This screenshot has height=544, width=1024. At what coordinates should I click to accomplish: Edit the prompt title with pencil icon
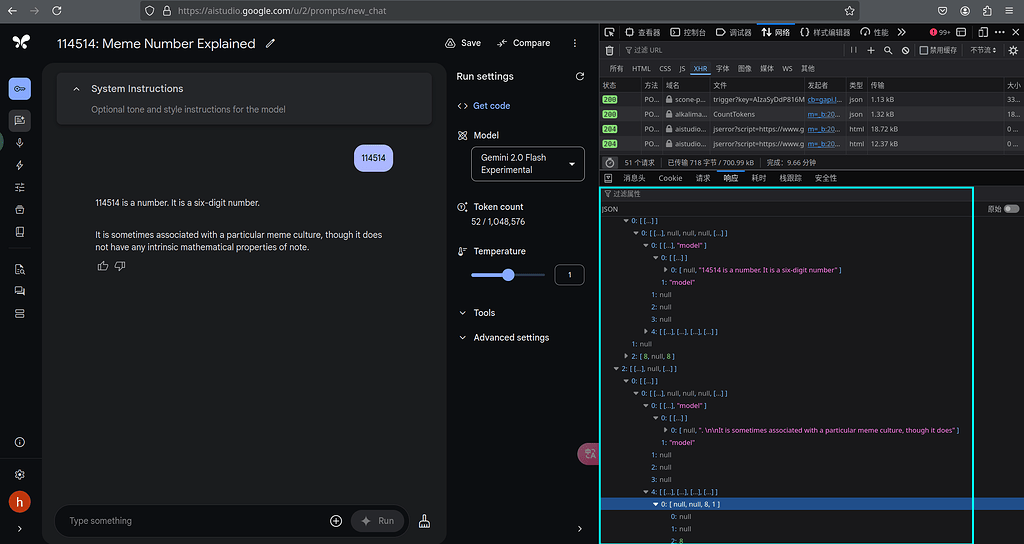tap(270, 44)
